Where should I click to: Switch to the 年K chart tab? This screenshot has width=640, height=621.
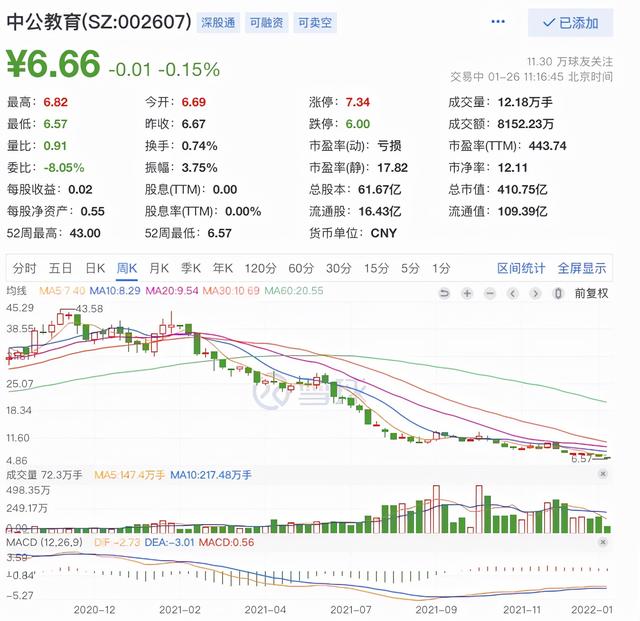223,268
